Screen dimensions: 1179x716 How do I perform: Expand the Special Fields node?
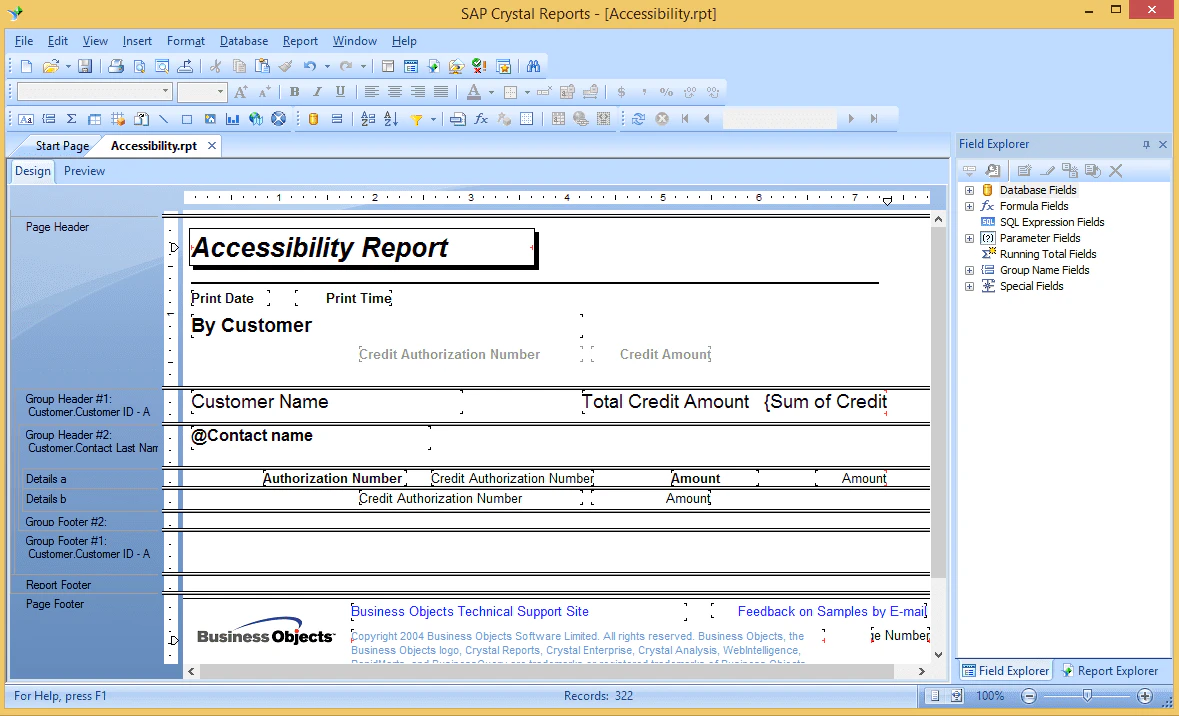pyautogui.click(x=969, y=287)
